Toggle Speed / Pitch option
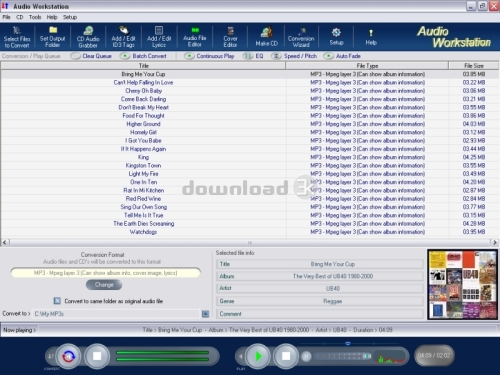500x375 pixels. point(294,56)
